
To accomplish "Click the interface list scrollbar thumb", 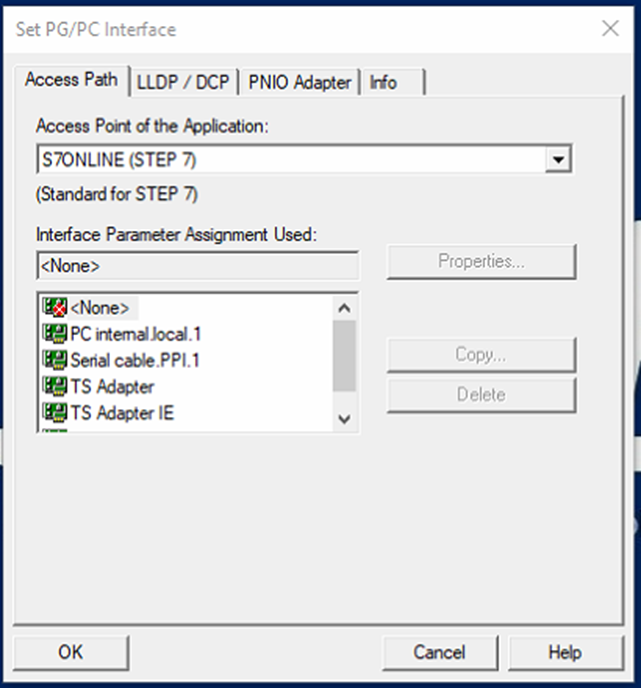I will click(x=344, y=356).
